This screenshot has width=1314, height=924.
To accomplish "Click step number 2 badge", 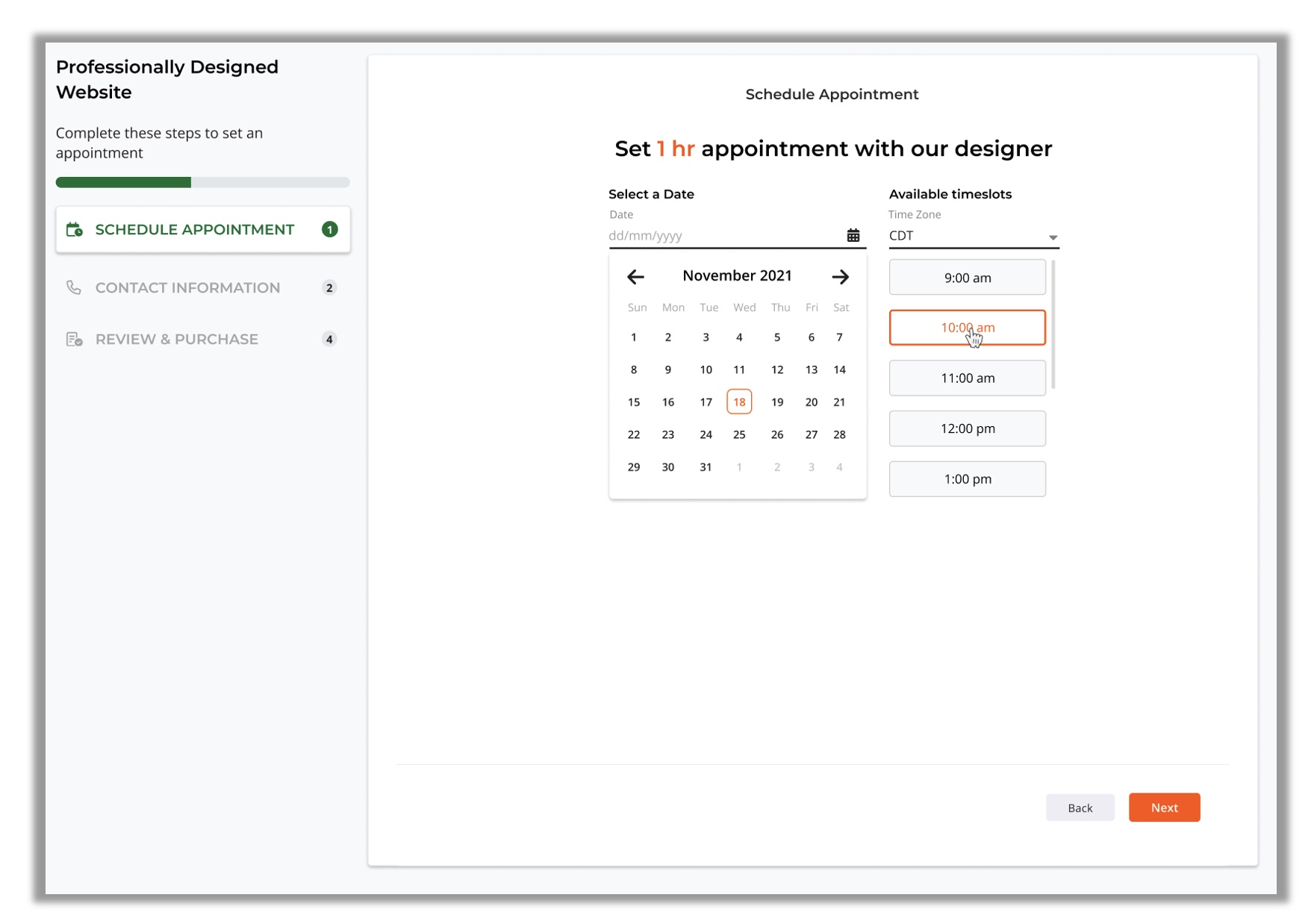I will [x=329, y=287].
